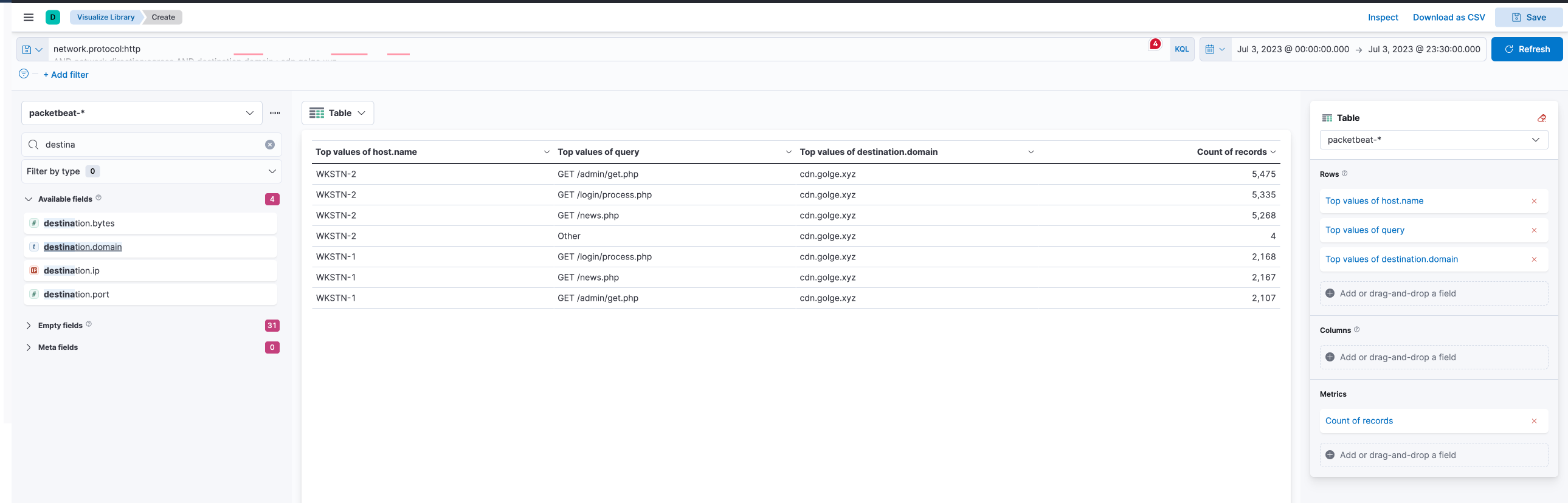The width and height of the screenshot is (1568, 503).
Task: Click the Refresh button
Action: (x=1527, y=49)
